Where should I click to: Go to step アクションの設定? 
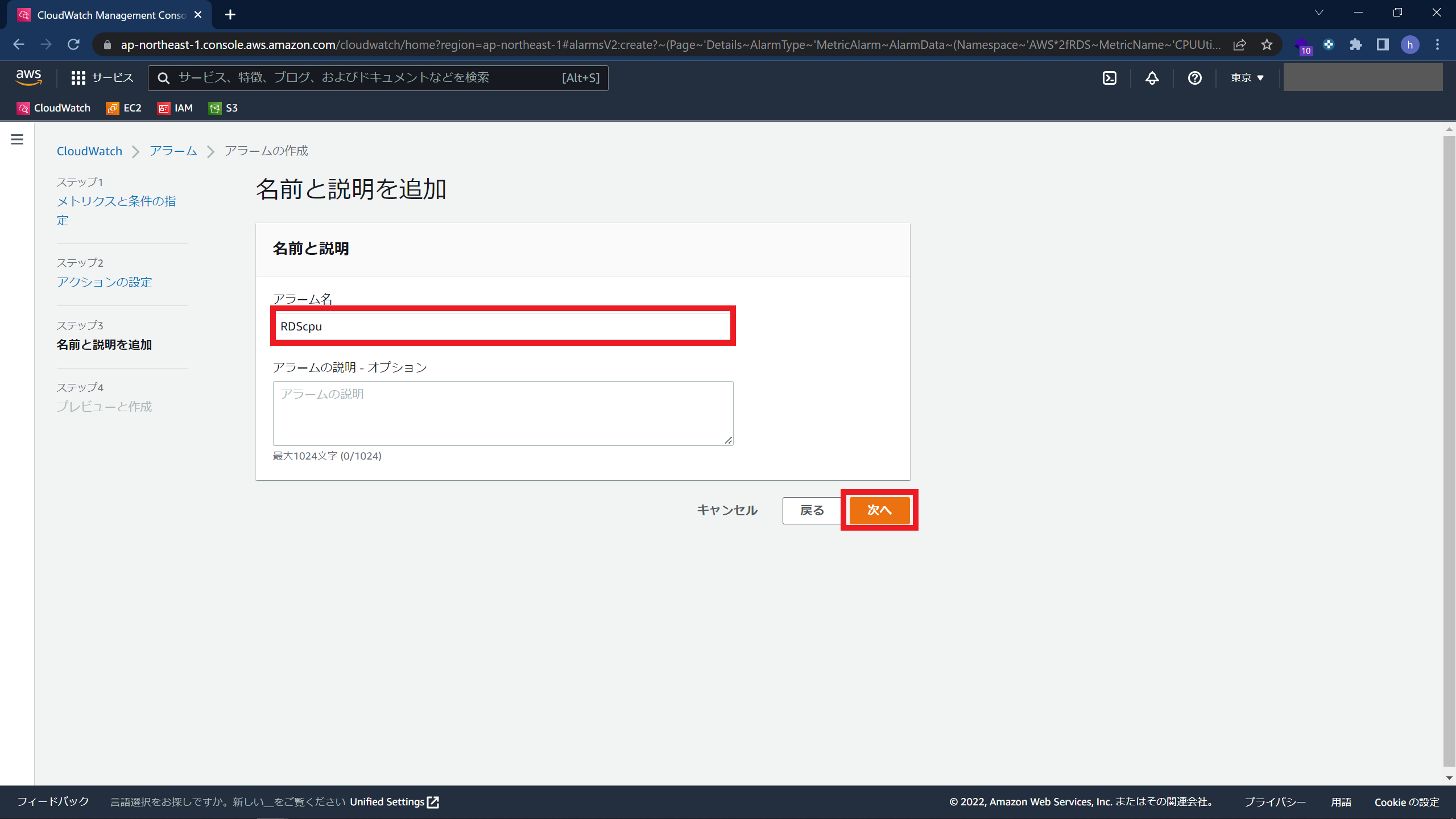click(x=104, y=282)
